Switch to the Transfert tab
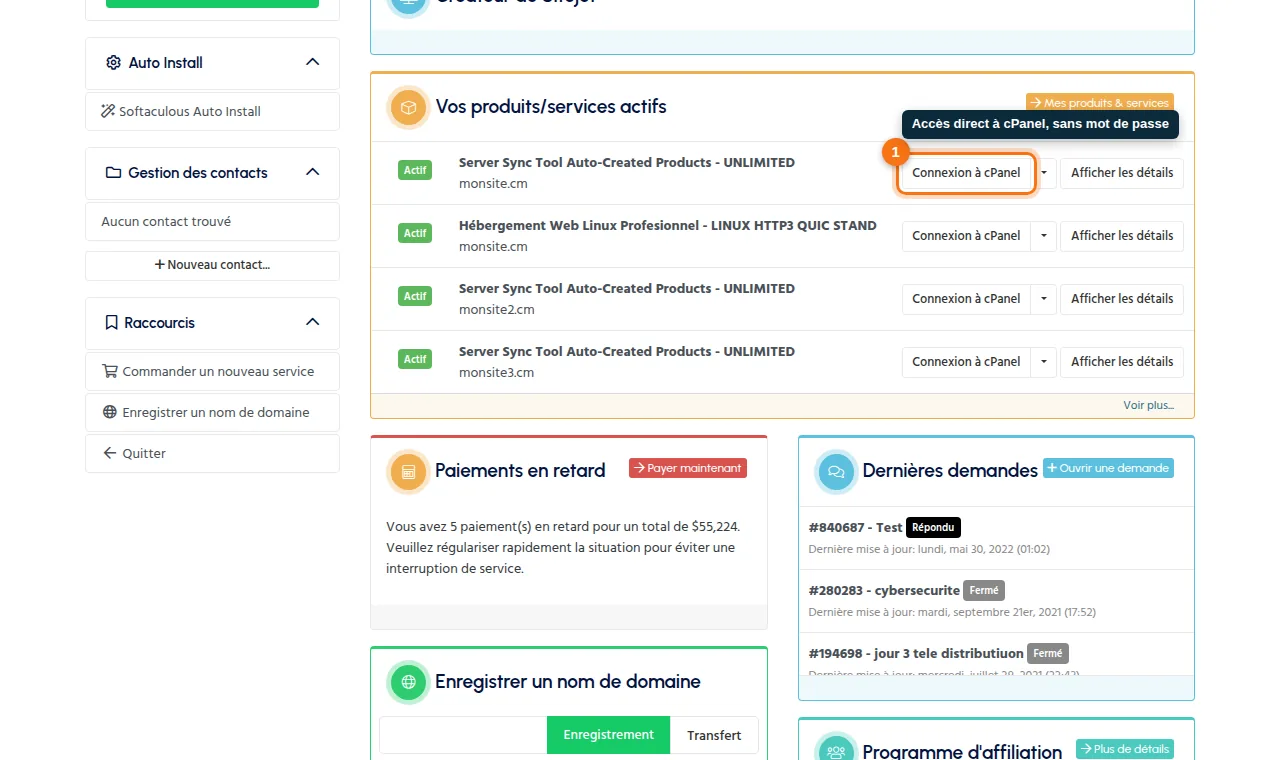1280x760 pixels. point(714,735)
